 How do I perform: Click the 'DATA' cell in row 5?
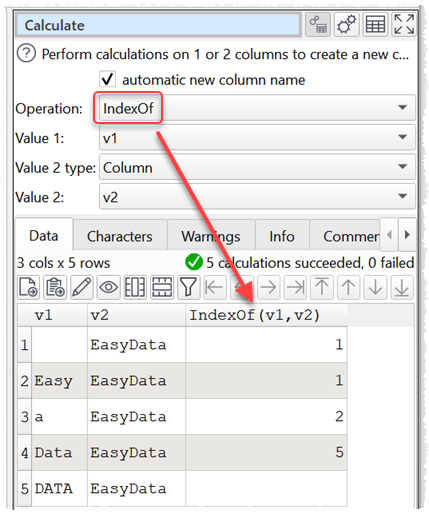(60, 488)
